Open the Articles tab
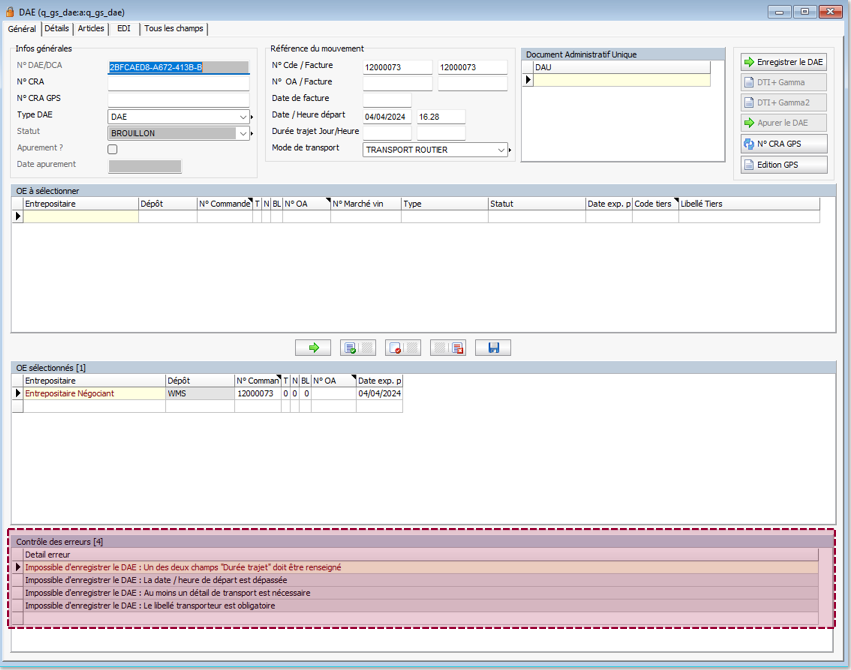This screenshot has height=670, width=851. pyautogui.click(x=91, y=29)
